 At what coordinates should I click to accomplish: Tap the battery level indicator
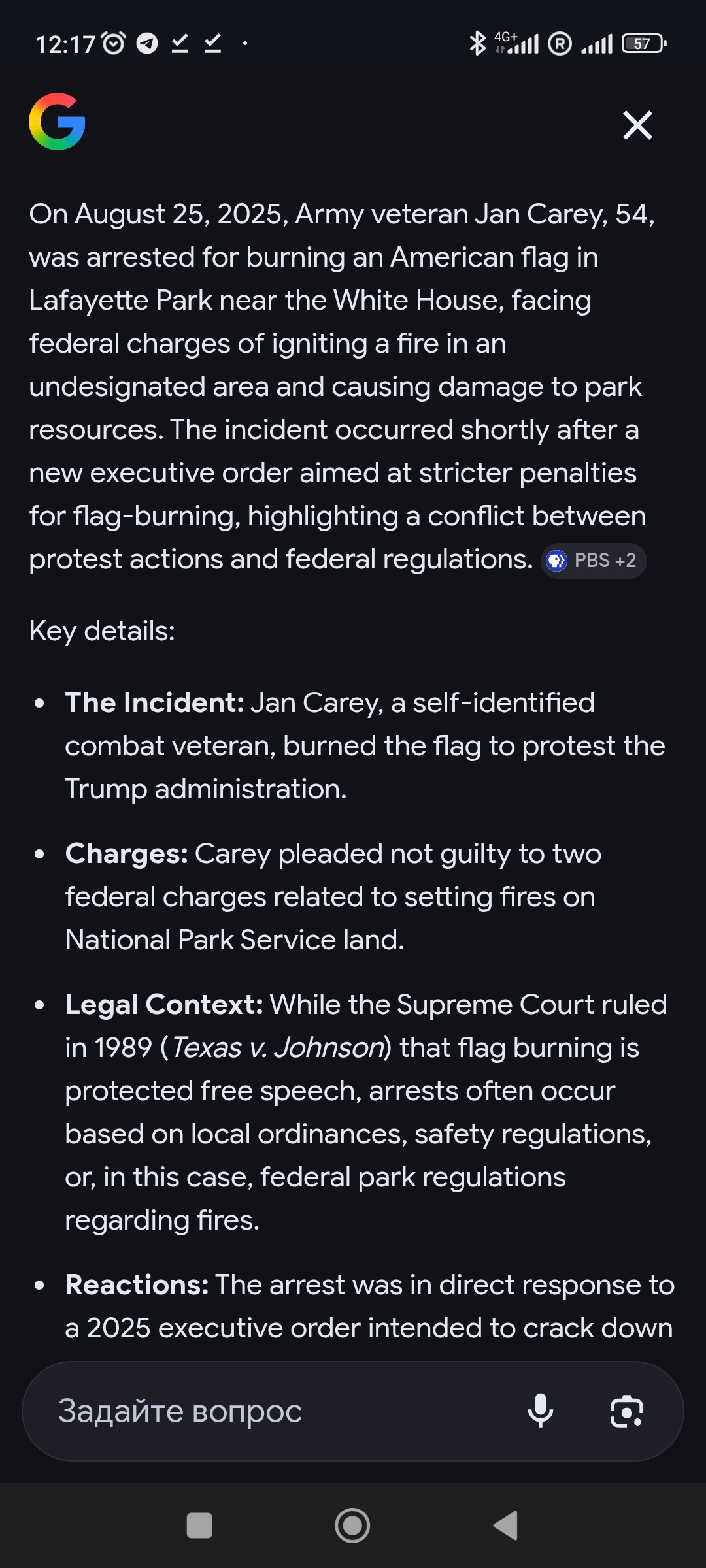point(643,44)
